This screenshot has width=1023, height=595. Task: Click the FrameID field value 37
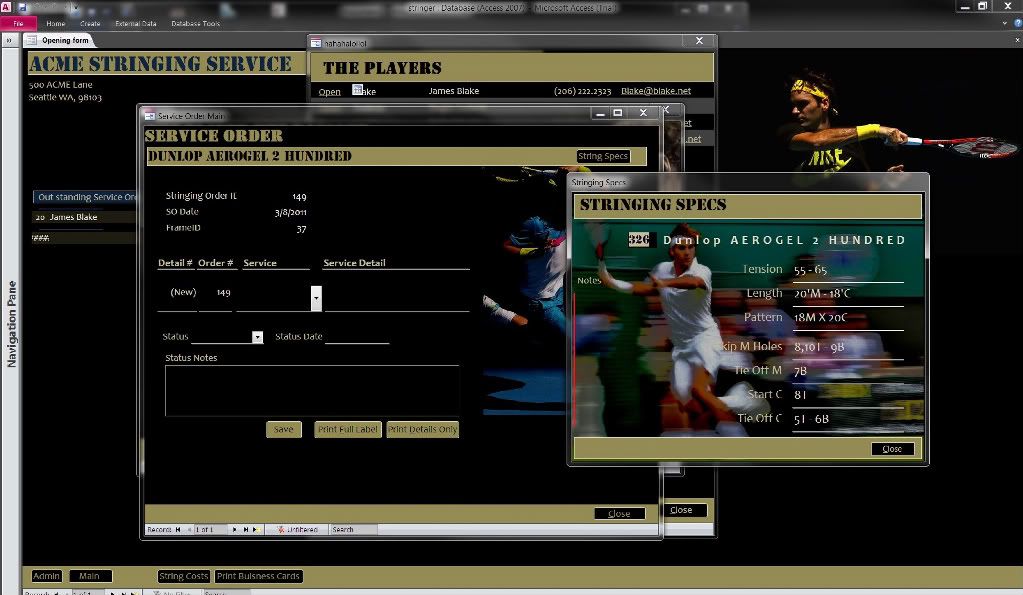301,229
